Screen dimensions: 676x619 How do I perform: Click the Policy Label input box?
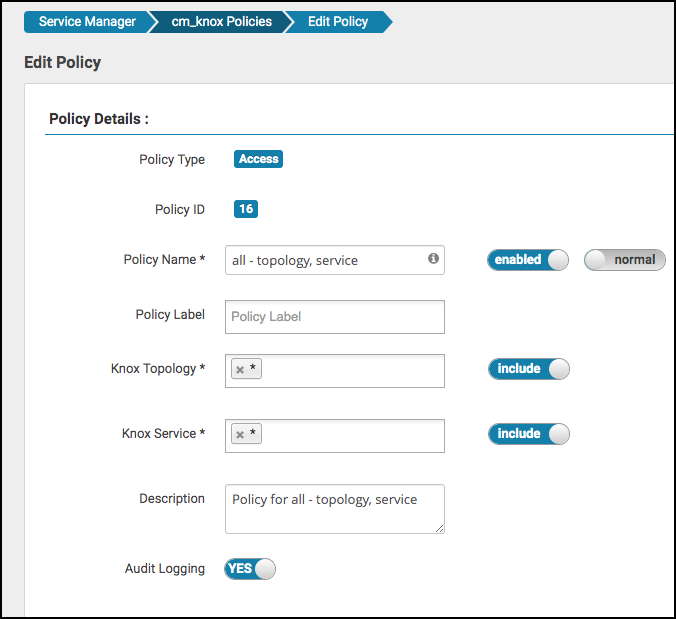pyautogui.click(x=335, y=316)
